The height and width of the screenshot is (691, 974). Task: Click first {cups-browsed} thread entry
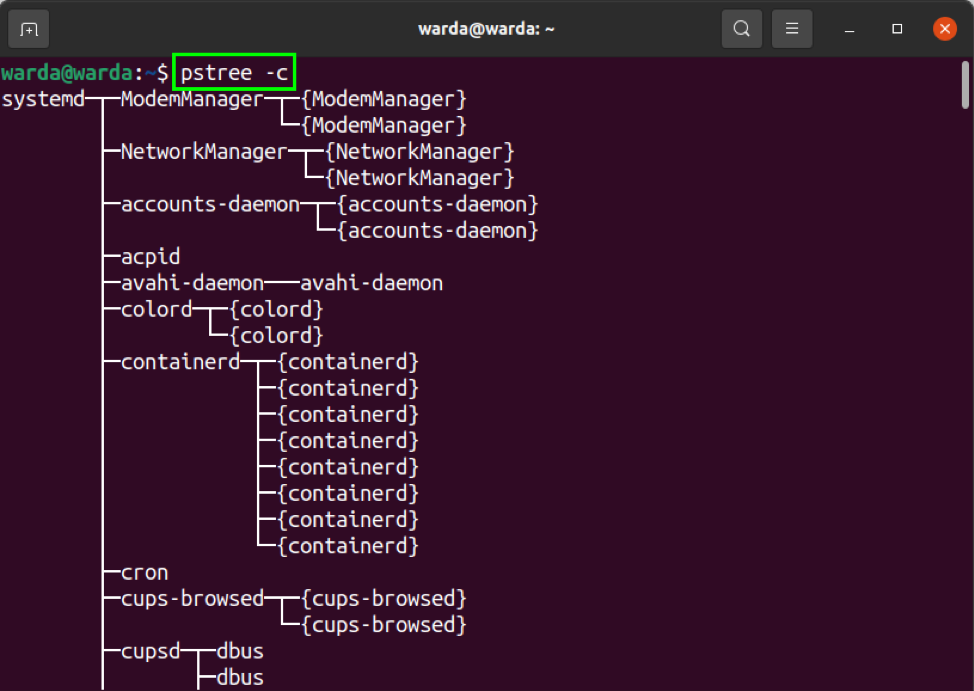pyautogui.click(x=383, y=599)
